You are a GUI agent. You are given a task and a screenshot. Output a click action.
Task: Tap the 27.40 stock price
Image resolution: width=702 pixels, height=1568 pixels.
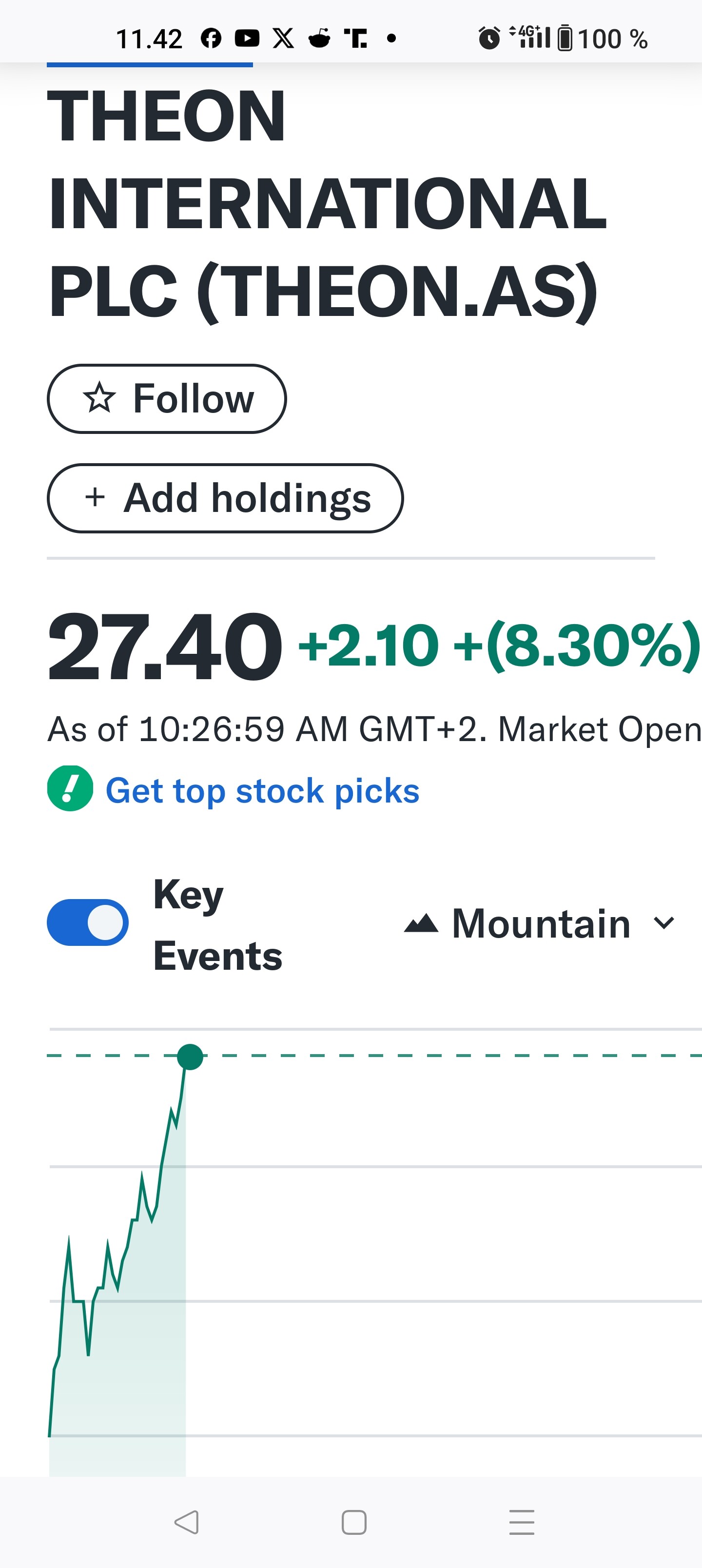164,646
